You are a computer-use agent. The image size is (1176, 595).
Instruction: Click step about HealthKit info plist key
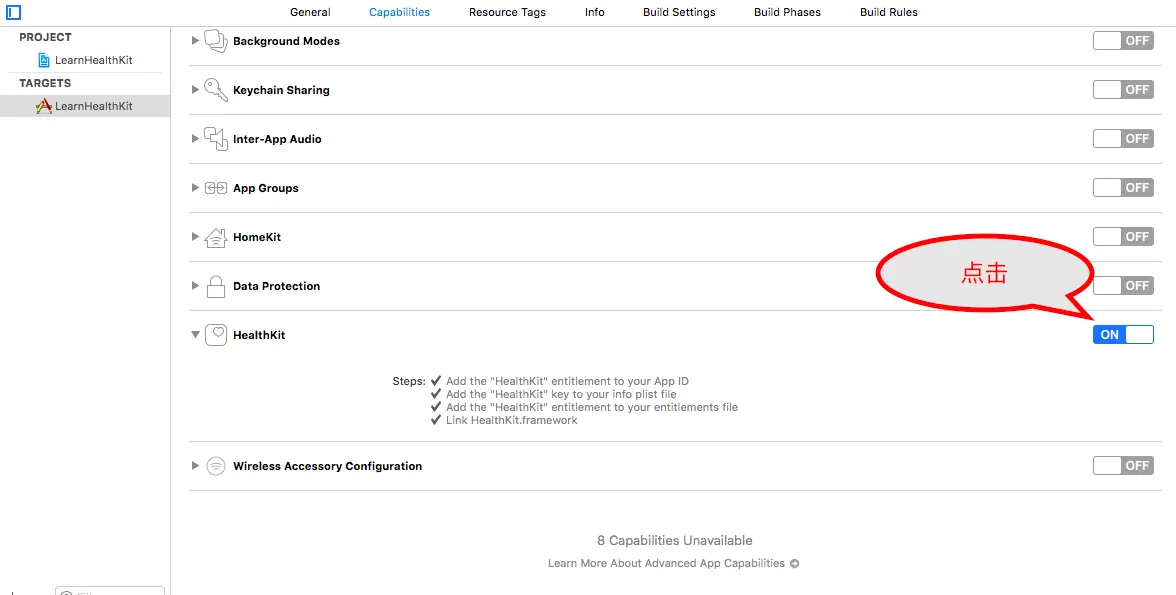click(561, 394)
